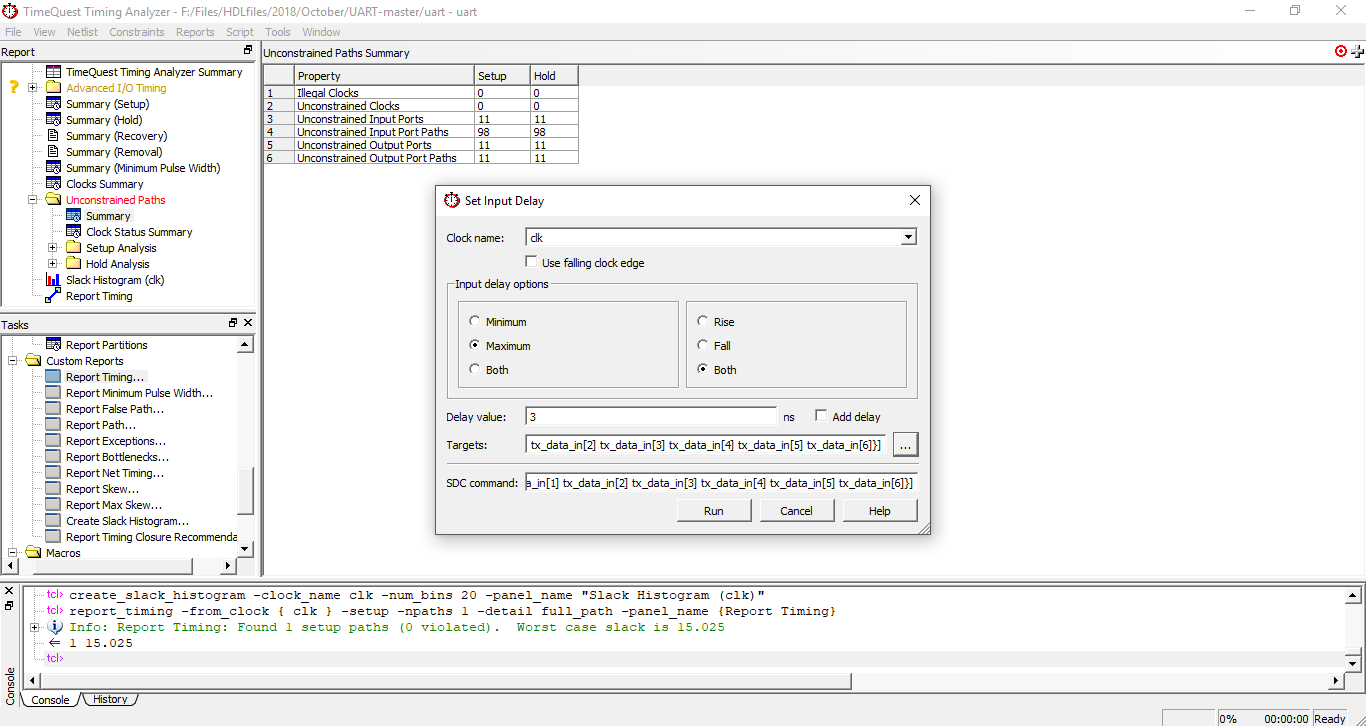Click the Advanced I/O Timing folder icon
The width and height of the screenshot is (1366, 726).
coord(53,88)
